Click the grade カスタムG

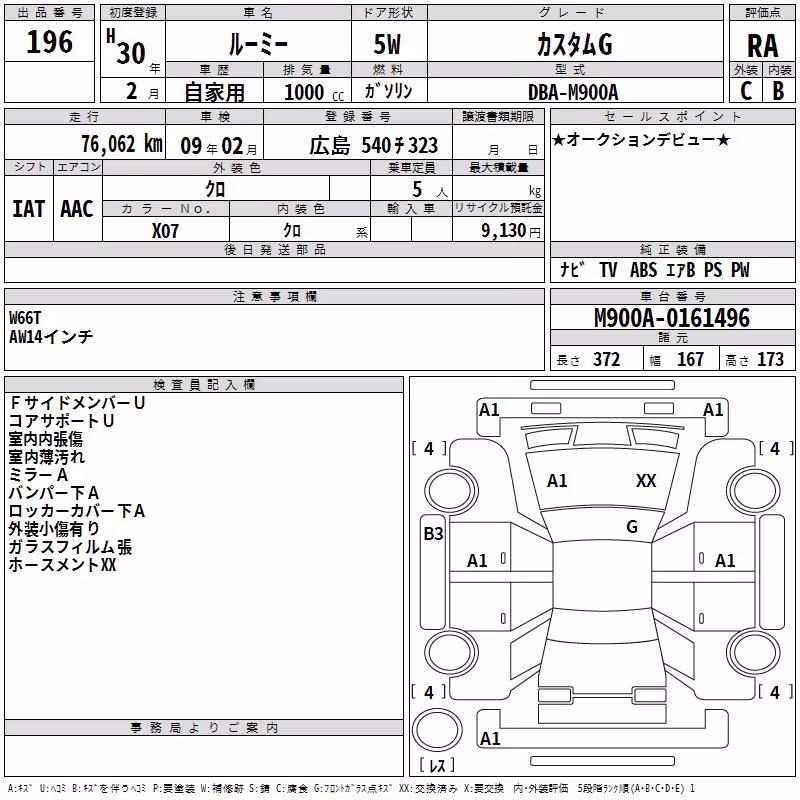pyautogui.click(x=574, y=44)
